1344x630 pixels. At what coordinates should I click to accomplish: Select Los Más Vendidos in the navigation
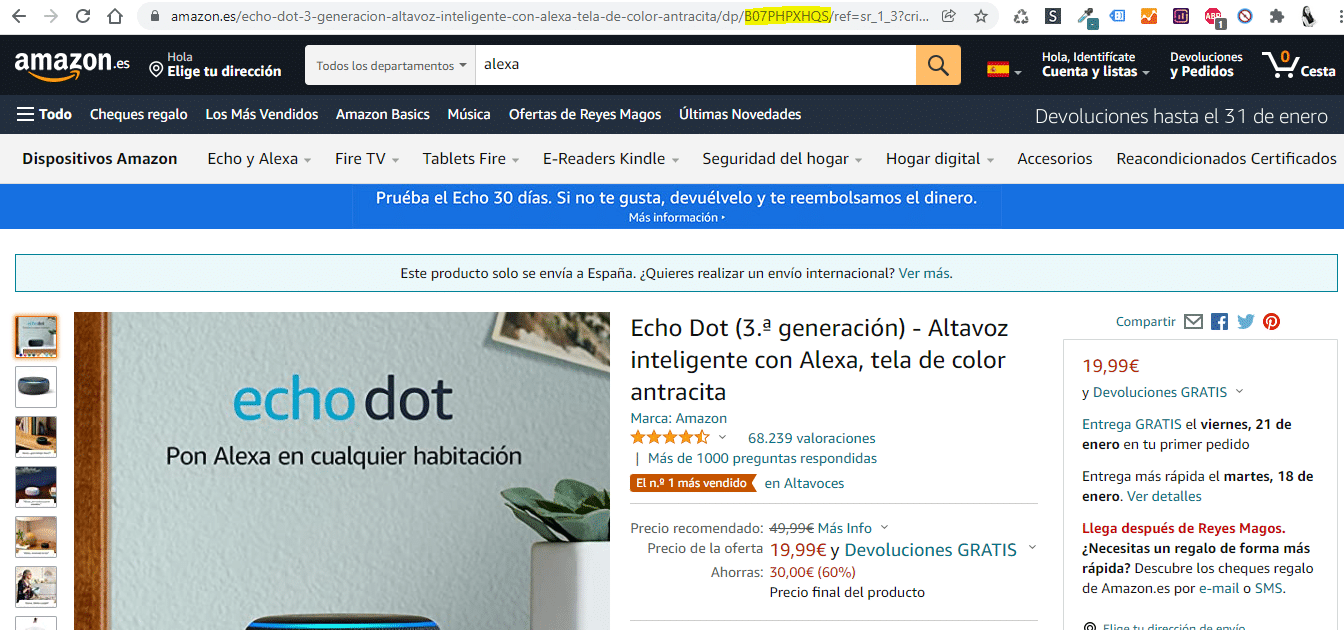pos(261,114)
